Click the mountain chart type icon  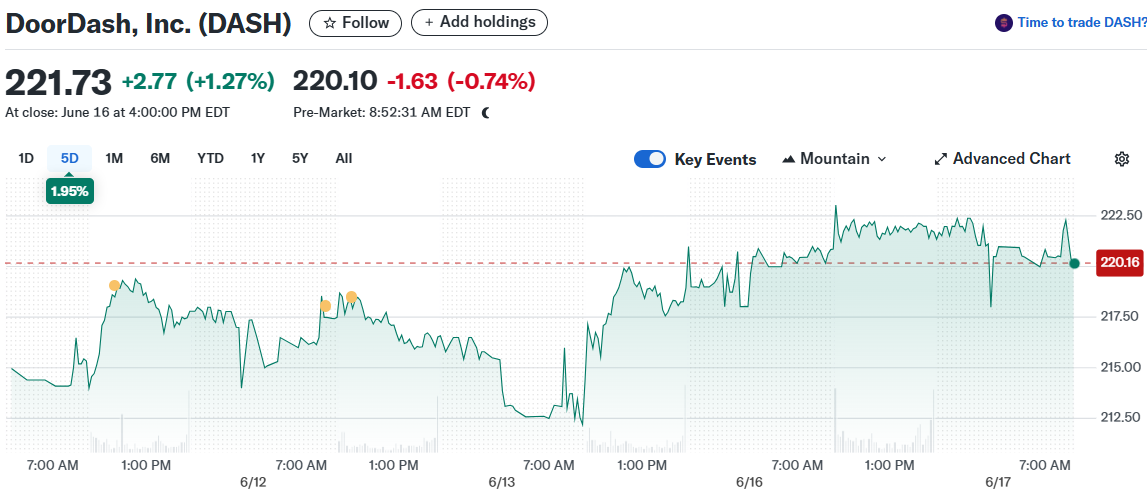pos(789,159)
